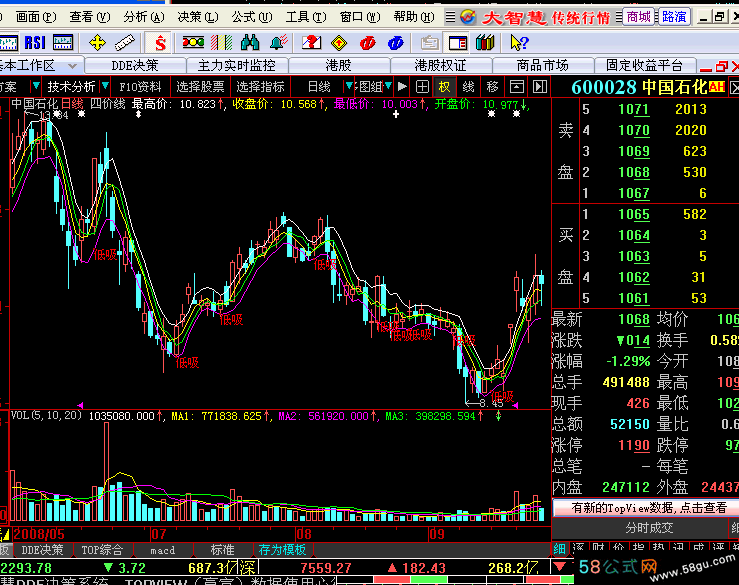Open the 画面(P) menu
739x585 pixels.
click(x=36, y=17)
